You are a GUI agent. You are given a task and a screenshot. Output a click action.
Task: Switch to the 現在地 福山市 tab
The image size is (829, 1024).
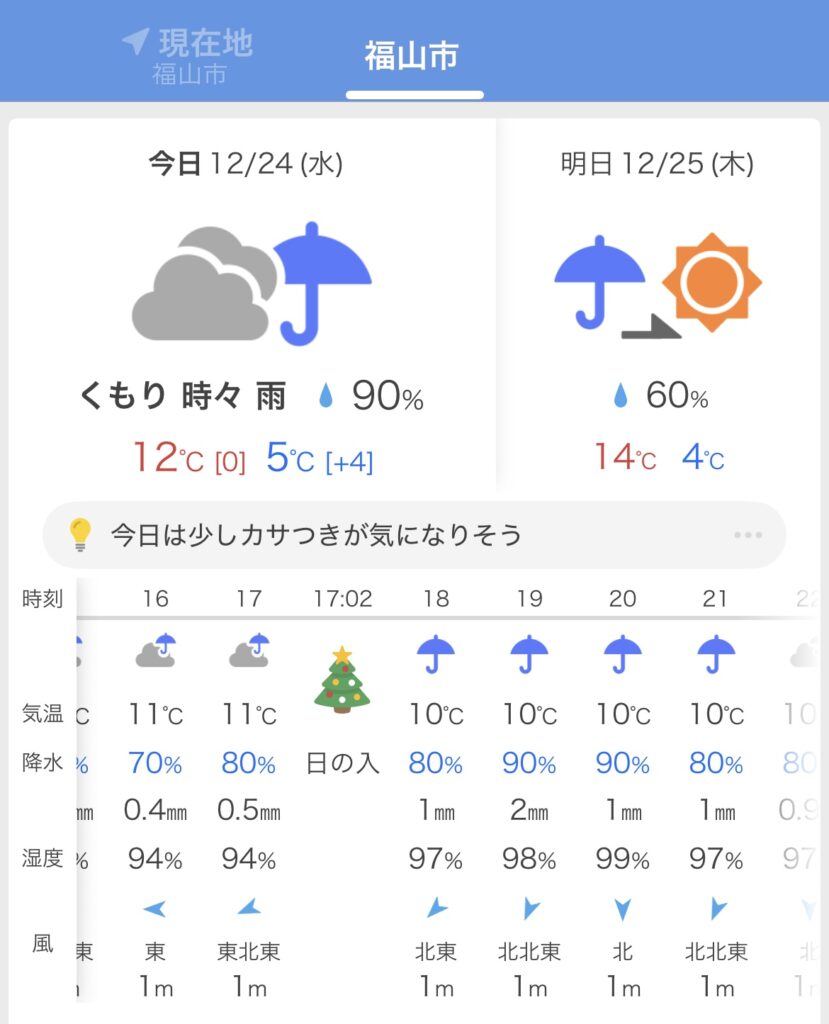(x=190, y=56)
